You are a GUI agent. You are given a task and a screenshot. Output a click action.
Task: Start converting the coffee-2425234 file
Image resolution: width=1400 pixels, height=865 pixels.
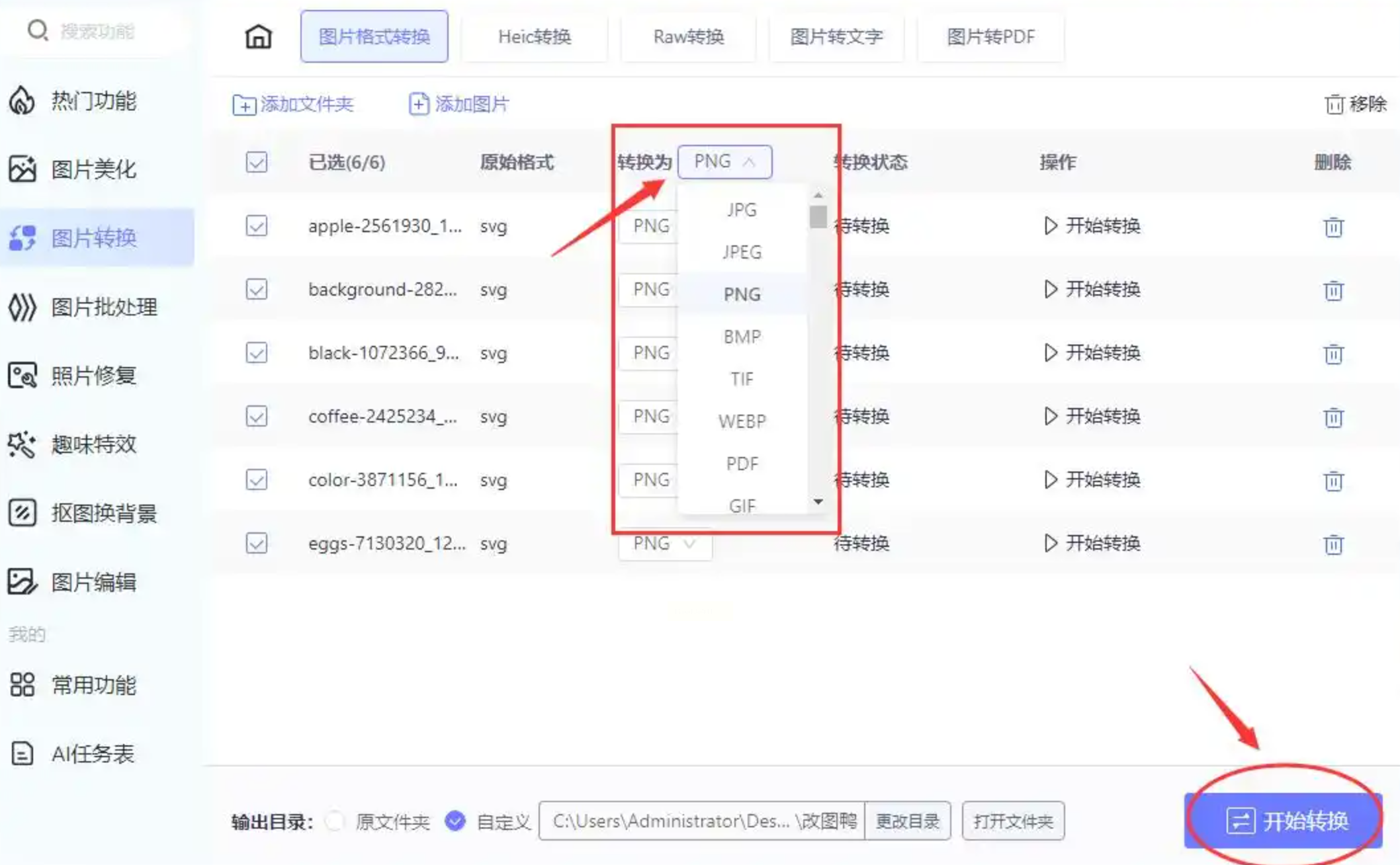[1092, 416]
